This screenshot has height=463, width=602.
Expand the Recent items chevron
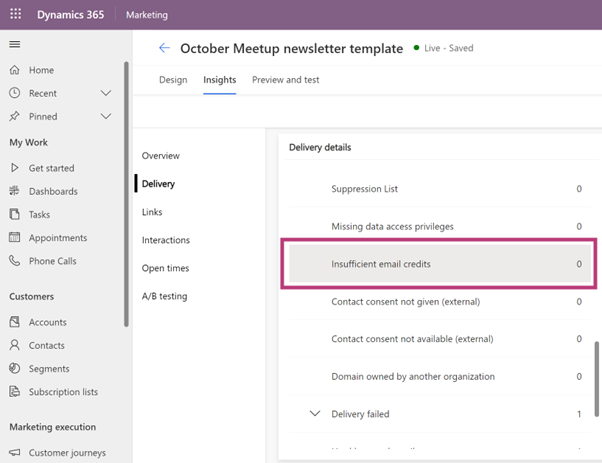point(106,93)
